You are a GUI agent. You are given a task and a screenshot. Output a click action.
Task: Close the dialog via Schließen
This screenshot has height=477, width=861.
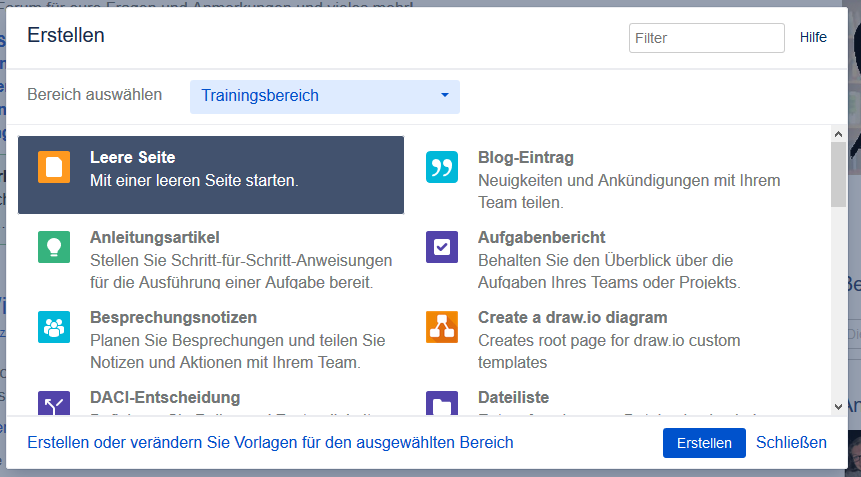click(791, 442)
